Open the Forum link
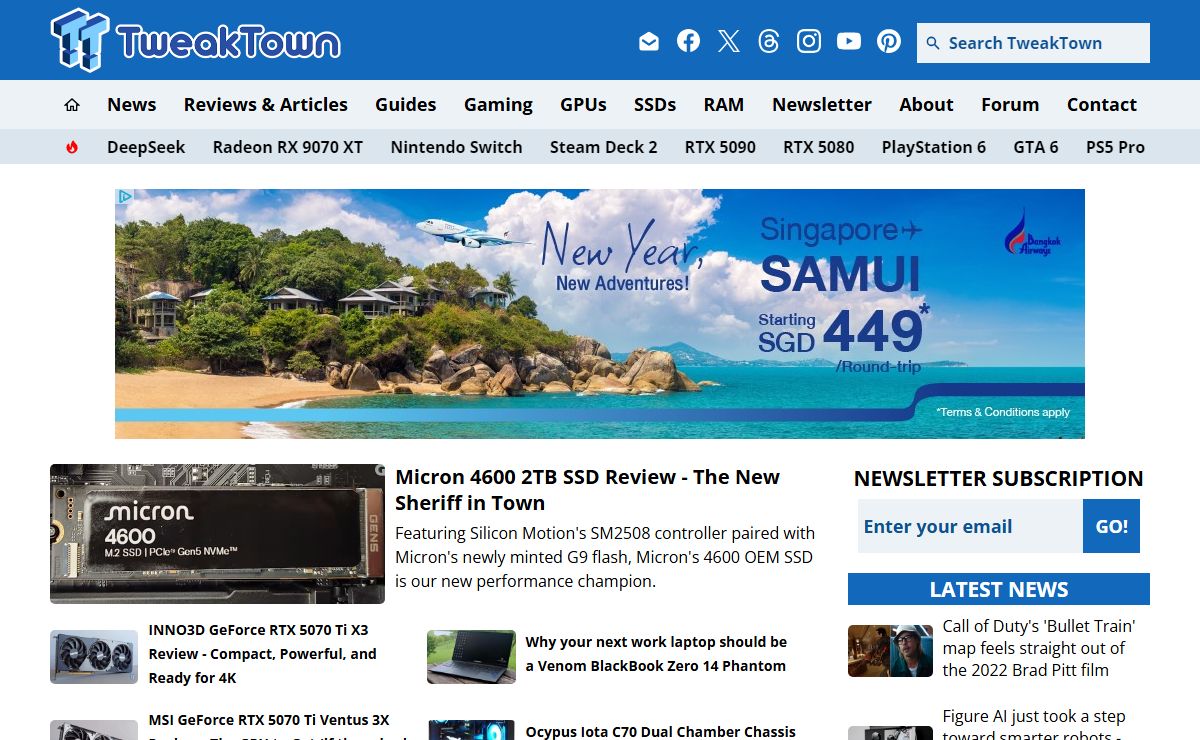This screenshot has height=740, width=1200. (1010, 104)
